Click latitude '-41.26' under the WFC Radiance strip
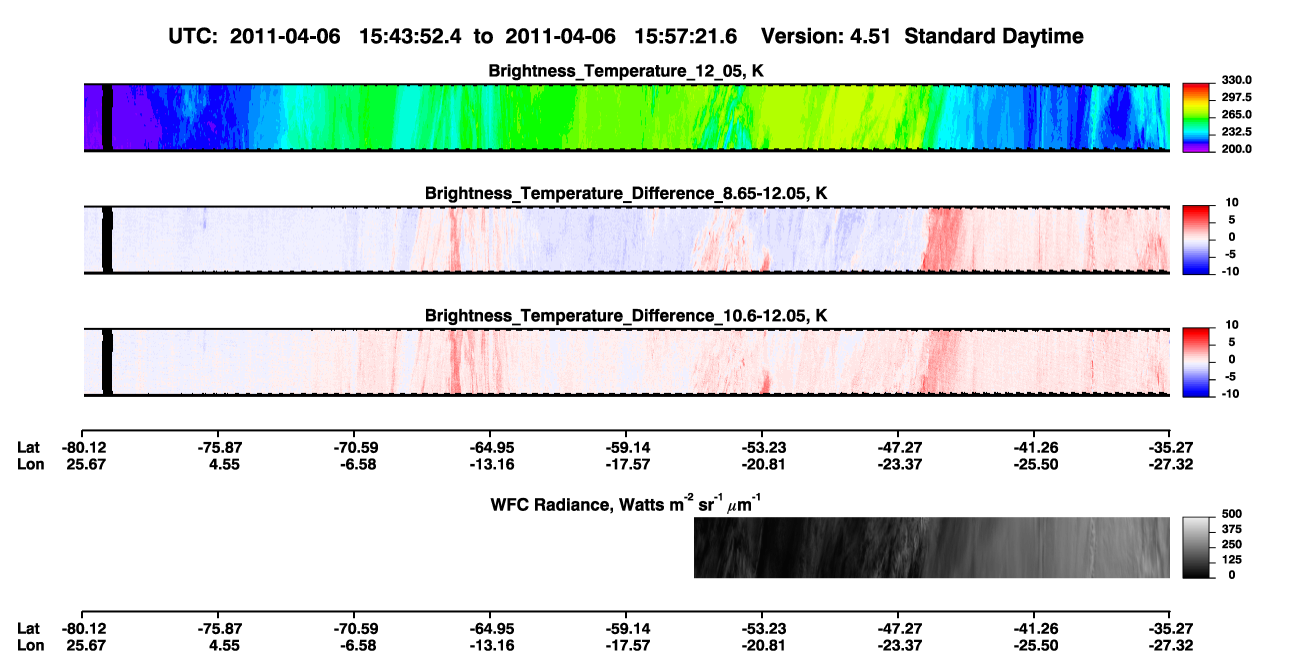 click(x=1035, y=629)
